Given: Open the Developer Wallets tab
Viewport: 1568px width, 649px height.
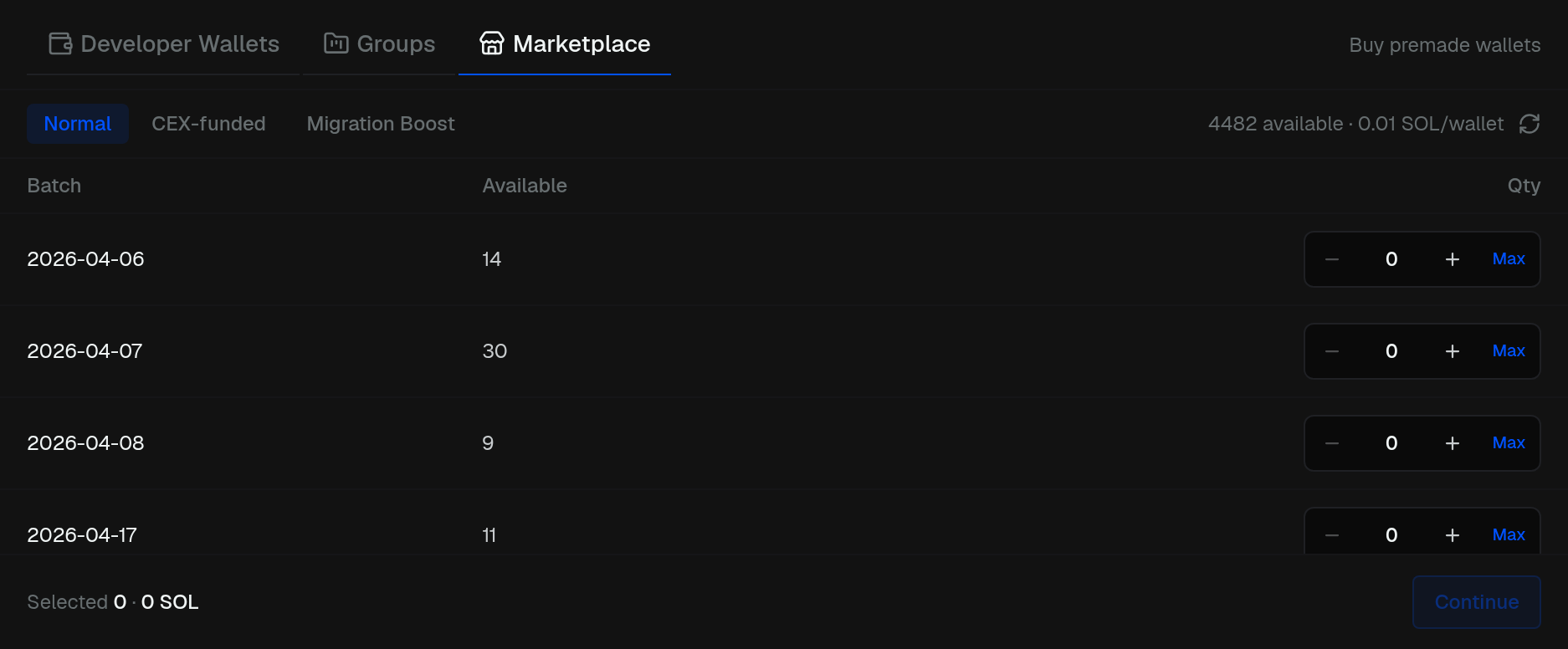Looking at the screenshot, I should click(163, 44).
